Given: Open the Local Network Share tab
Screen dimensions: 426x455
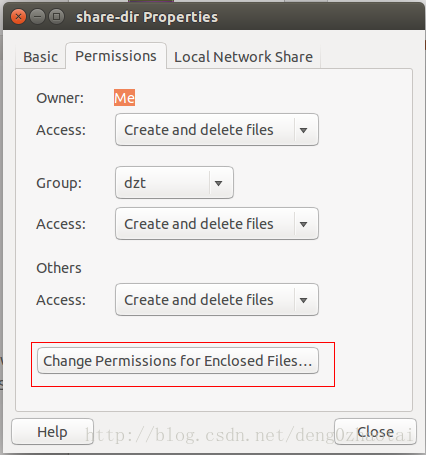Looking at the screenshot, I should (x=244, y=57).
